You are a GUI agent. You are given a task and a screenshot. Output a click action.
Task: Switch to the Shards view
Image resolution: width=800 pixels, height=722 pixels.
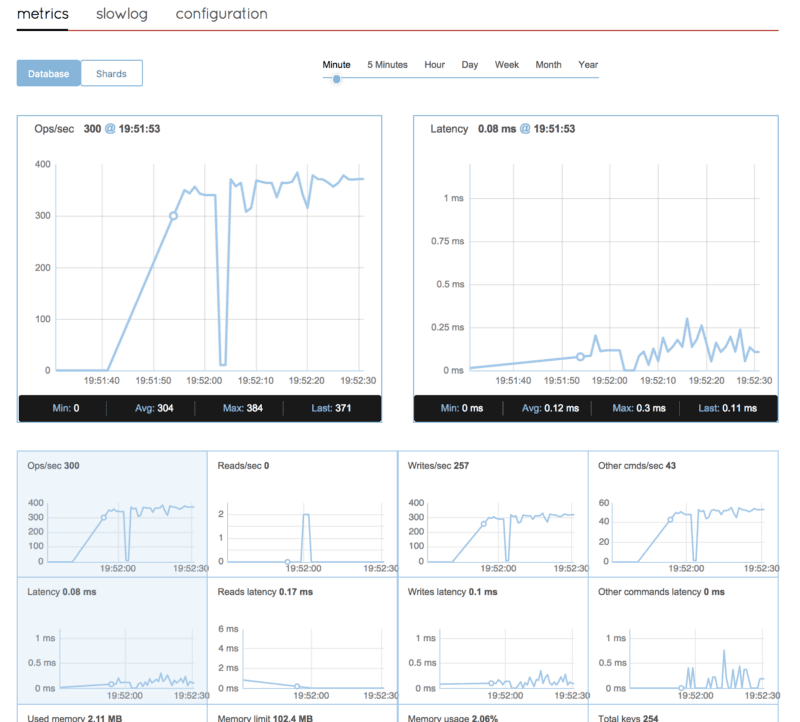(x=111, y=73)
